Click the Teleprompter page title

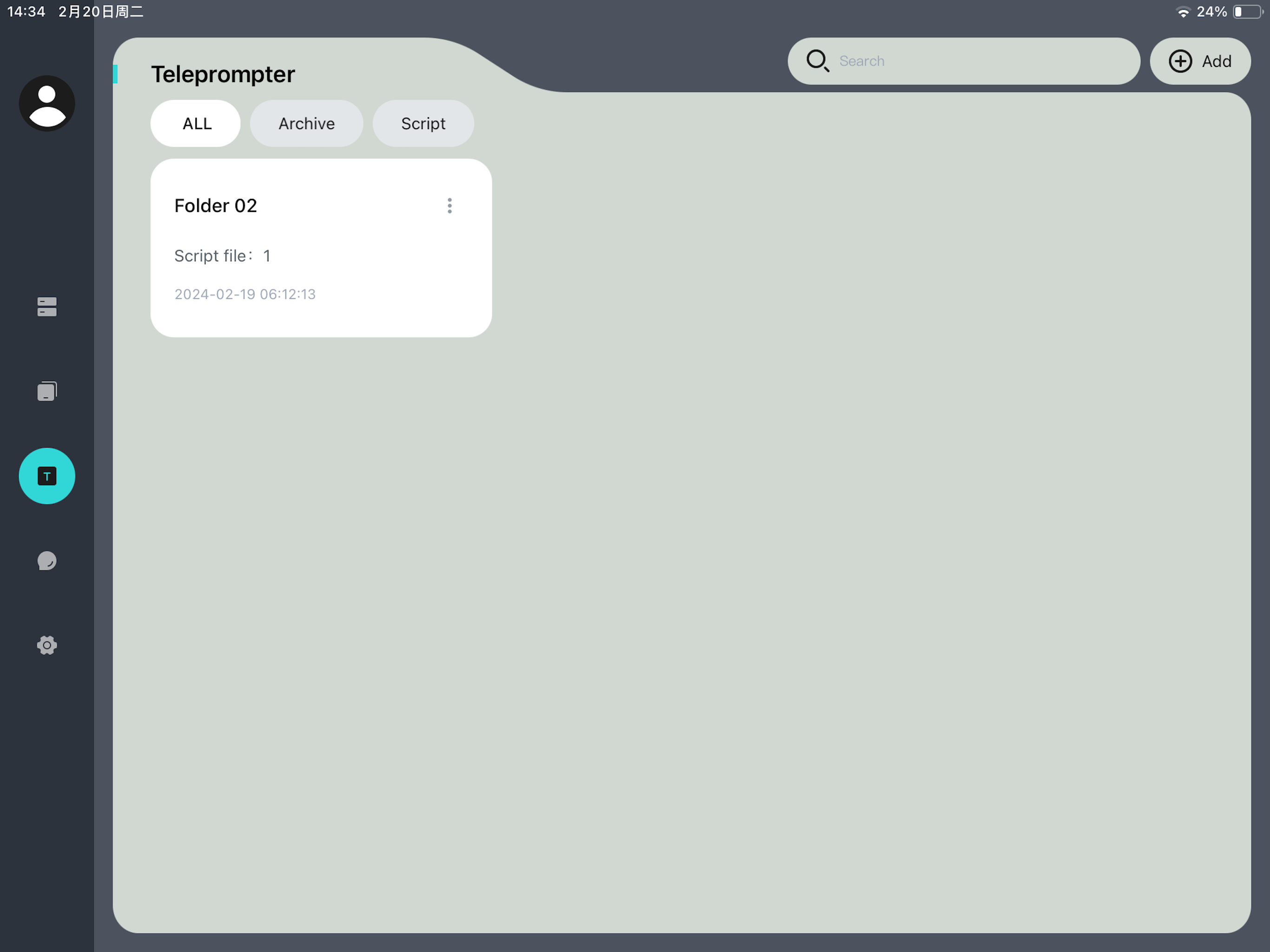click(x=223, y=74)
